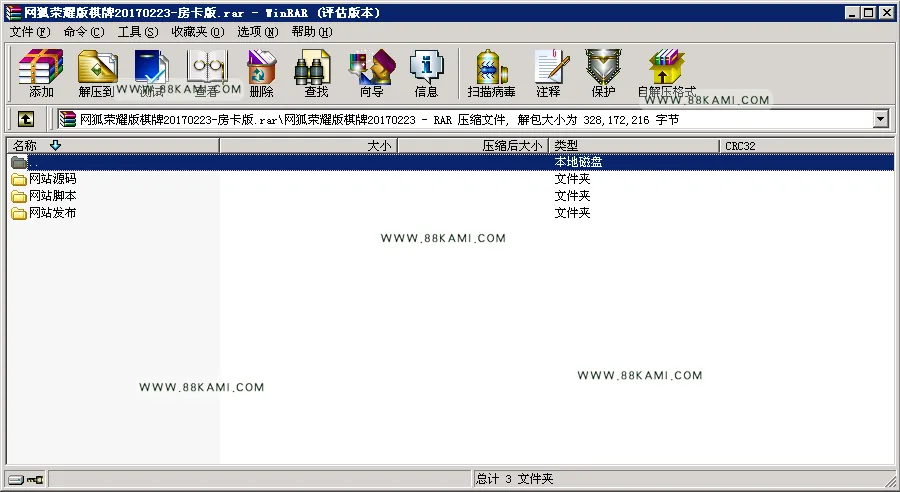Click the 添加 (Add) toolbar icon
The height and width of the screenshot is (492, 900).
pos(41,73)
